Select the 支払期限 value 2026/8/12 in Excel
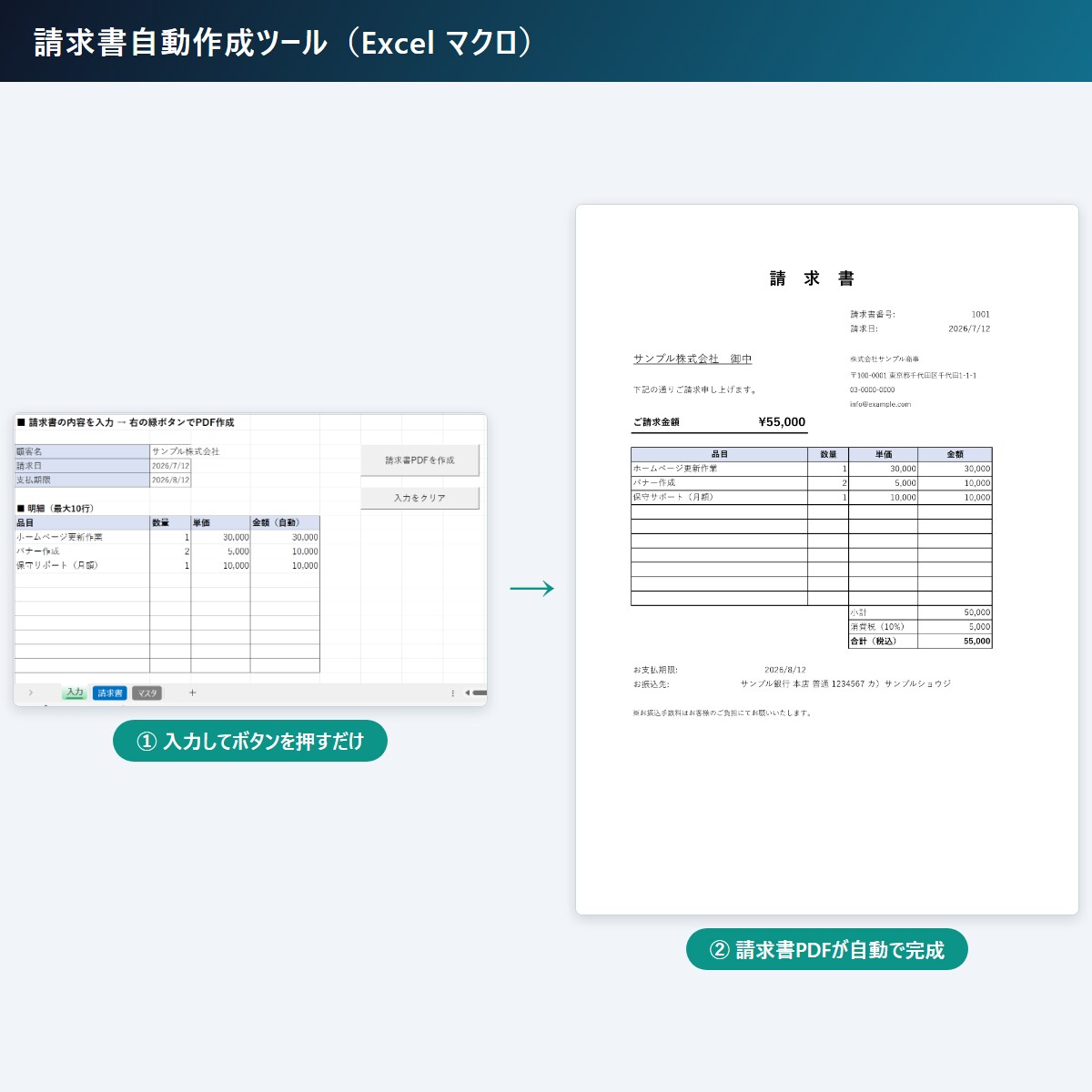1092x1092 pixels. tap(170, 480)
